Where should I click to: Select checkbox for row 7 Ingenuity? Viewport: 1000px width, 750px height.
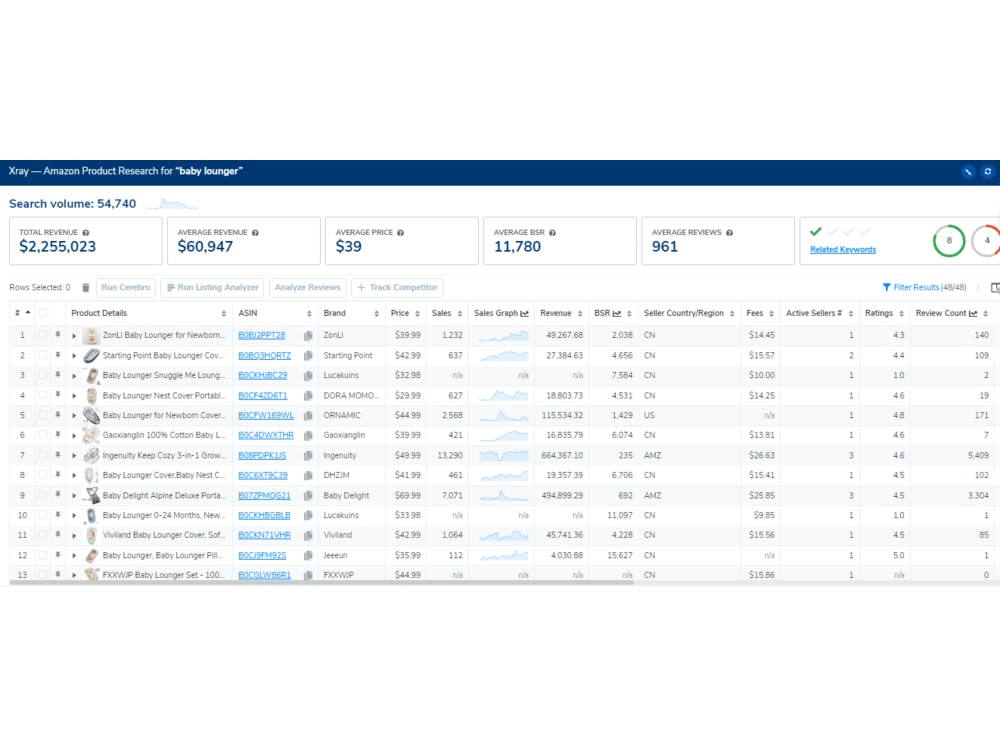pos(43,455)
